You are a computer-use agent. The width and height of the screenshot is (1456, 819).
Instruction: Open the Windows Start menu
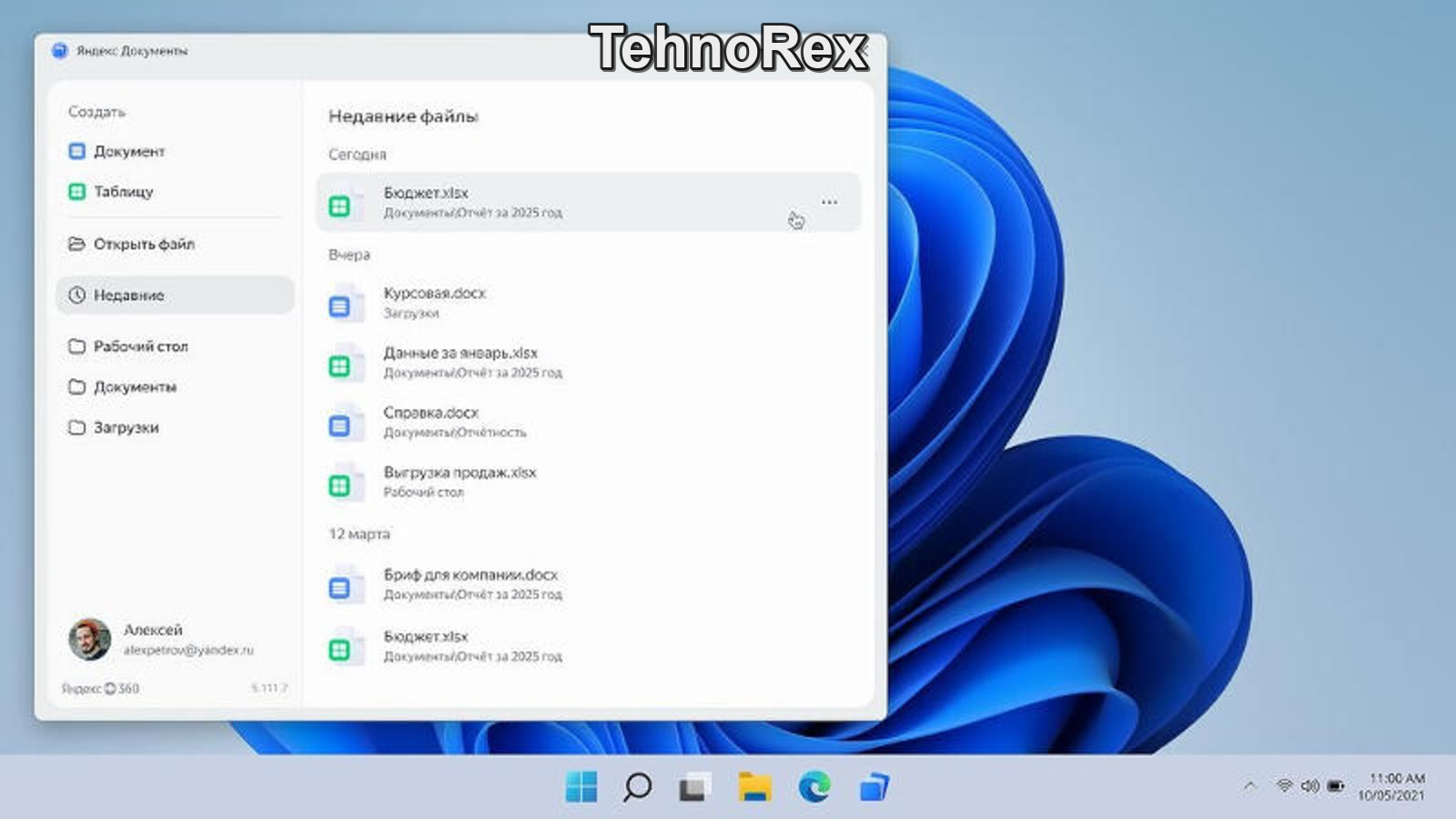click(x=581, y=786)
